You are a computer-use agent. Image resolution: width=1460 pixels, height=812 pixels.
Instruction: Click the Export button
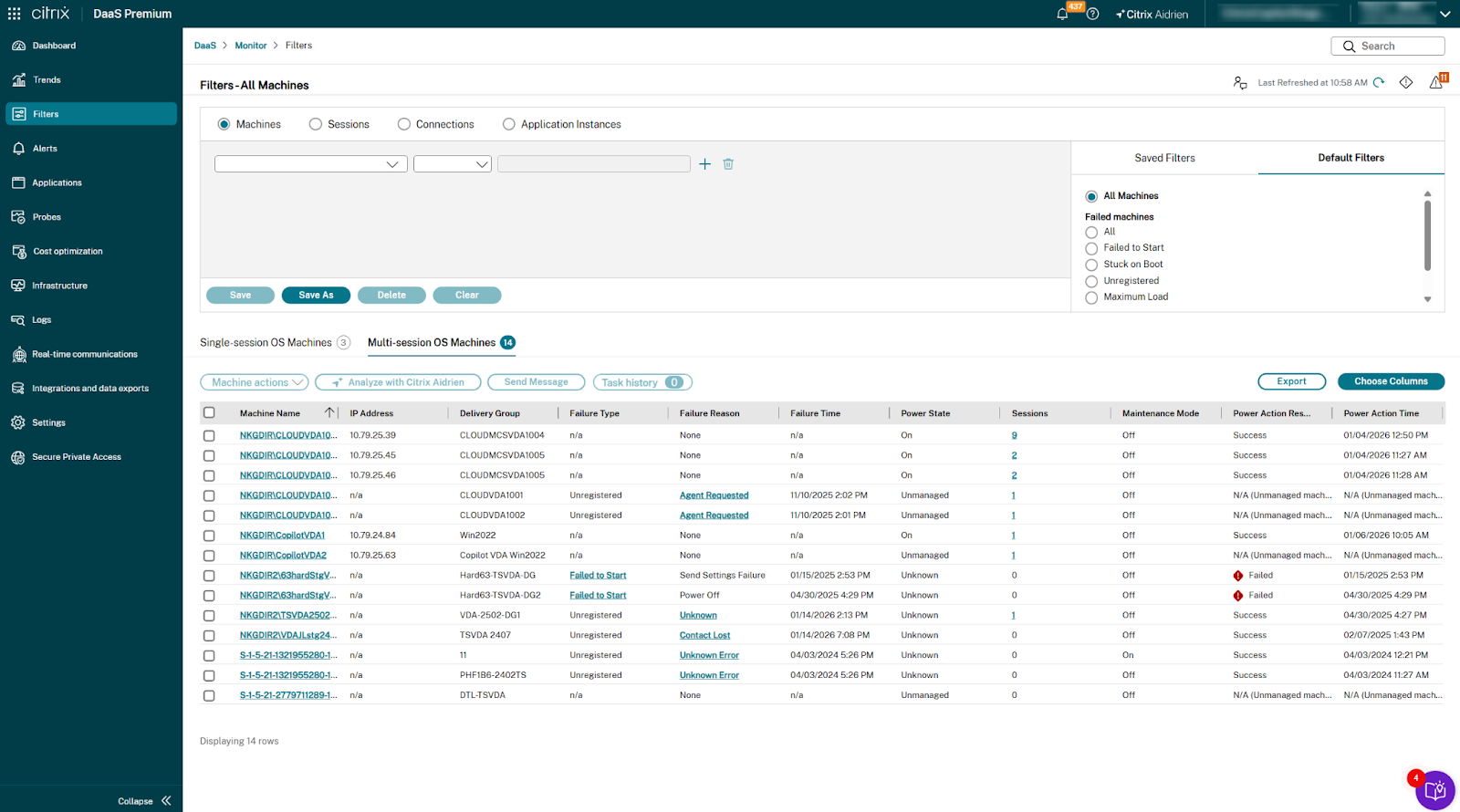pos(1291,381)
